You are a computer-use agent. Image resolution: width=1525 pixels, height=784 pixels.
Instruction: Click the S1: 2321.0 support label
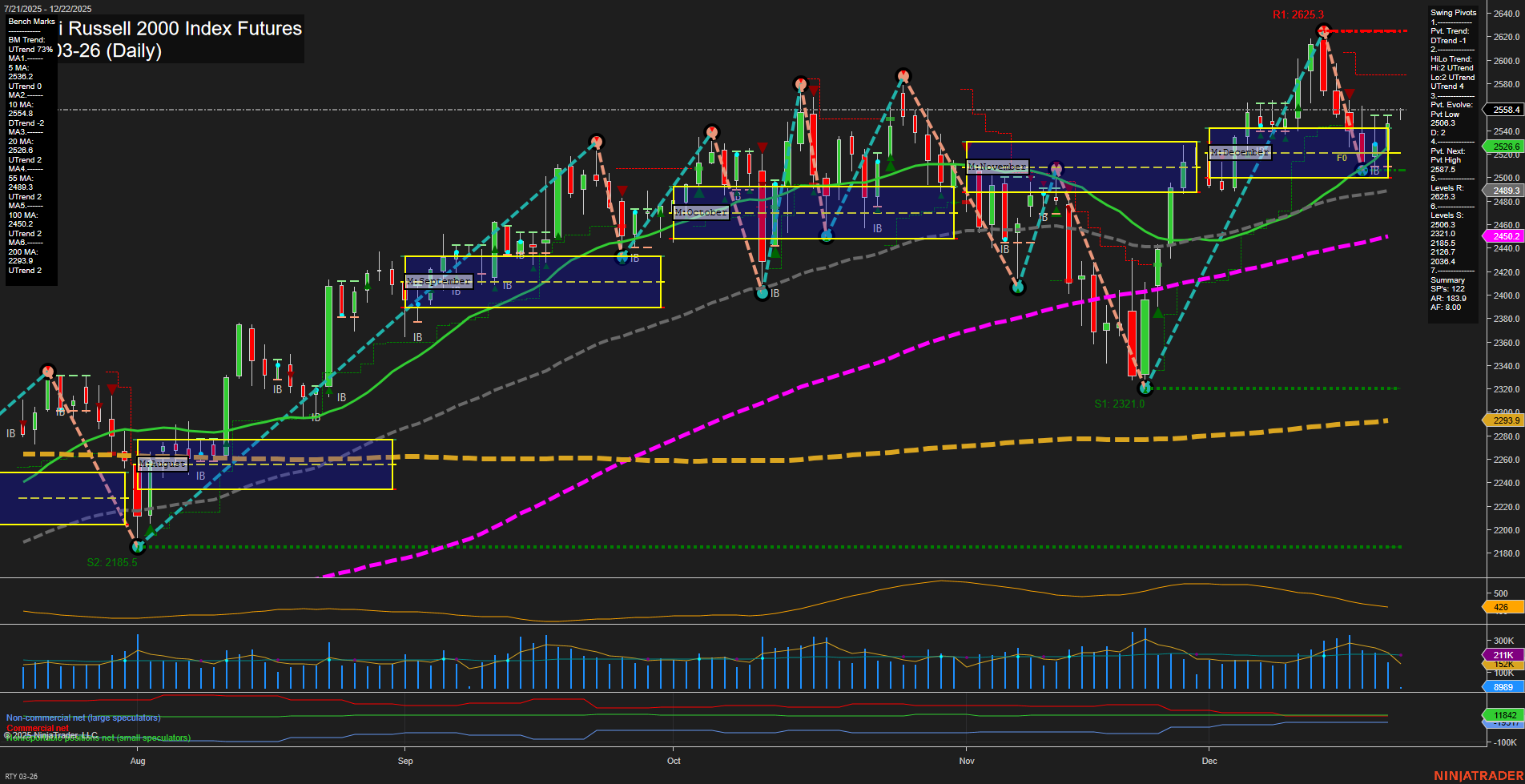(x=1118, y=402)
